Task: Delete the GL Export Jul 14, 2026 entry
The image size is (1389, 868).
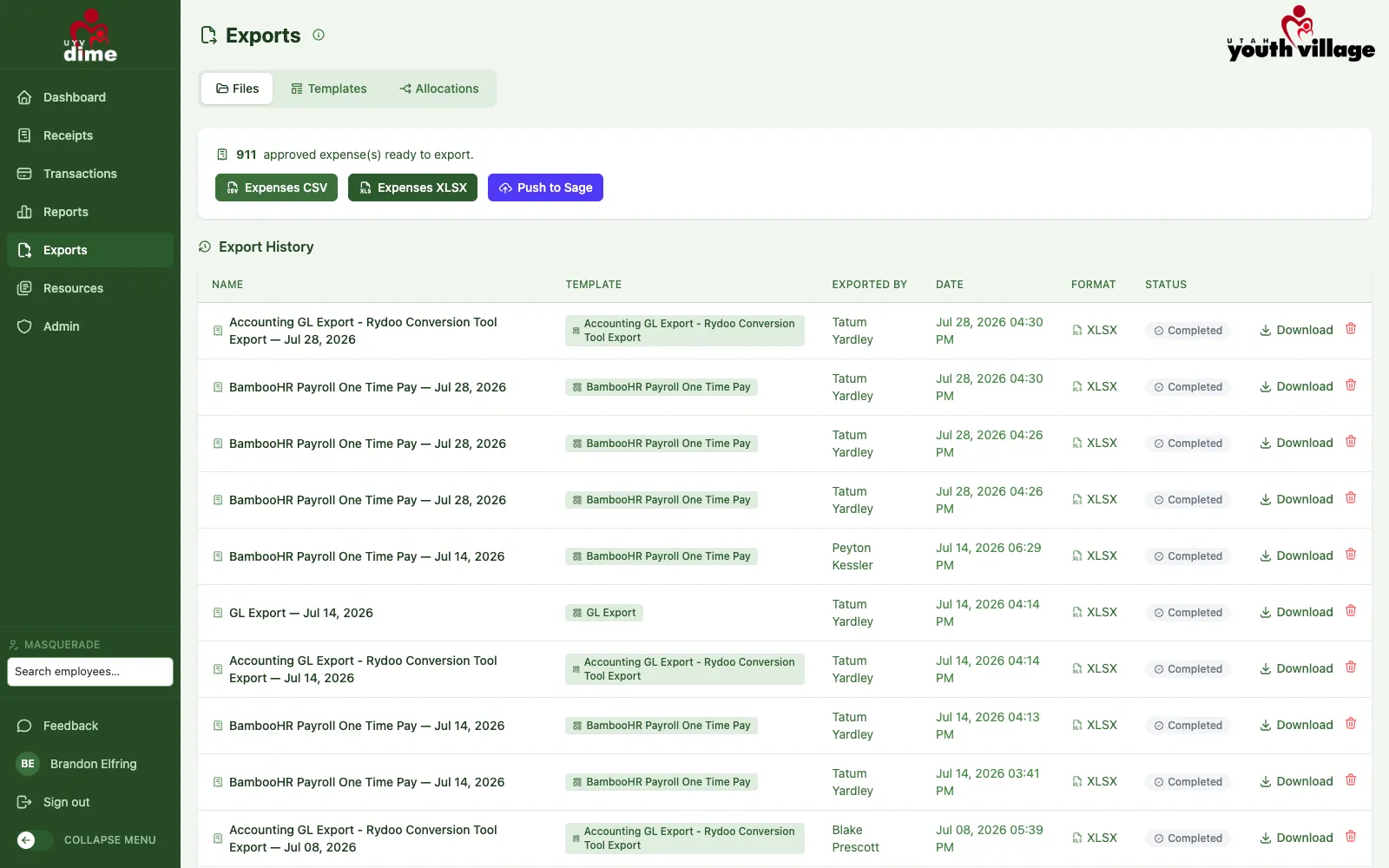Action: coord(1351,611)
